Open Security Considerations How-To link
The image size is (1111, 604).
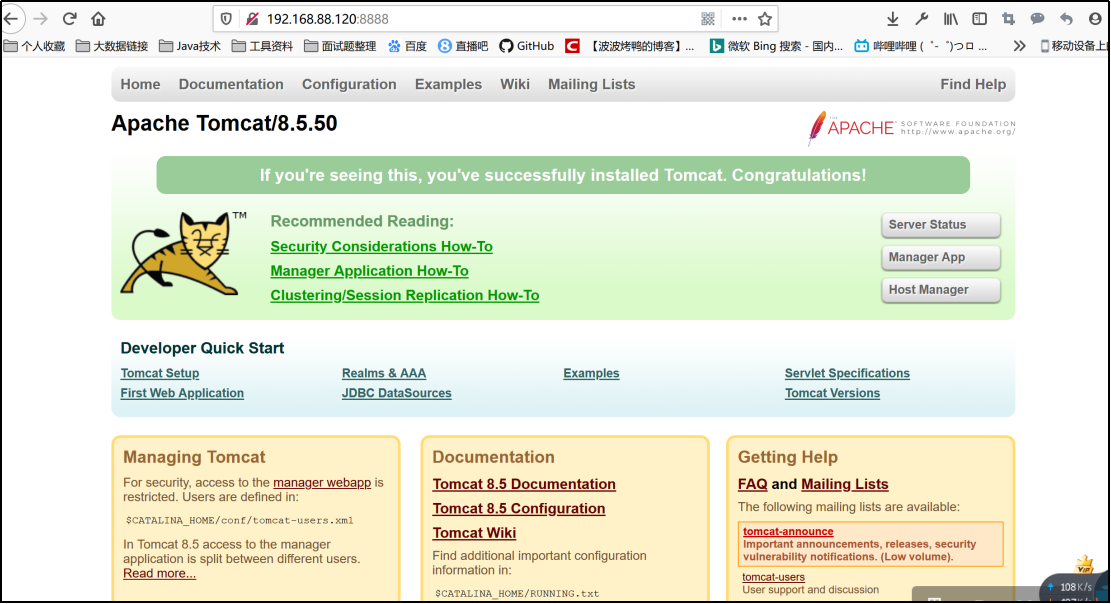click(381, 247)
